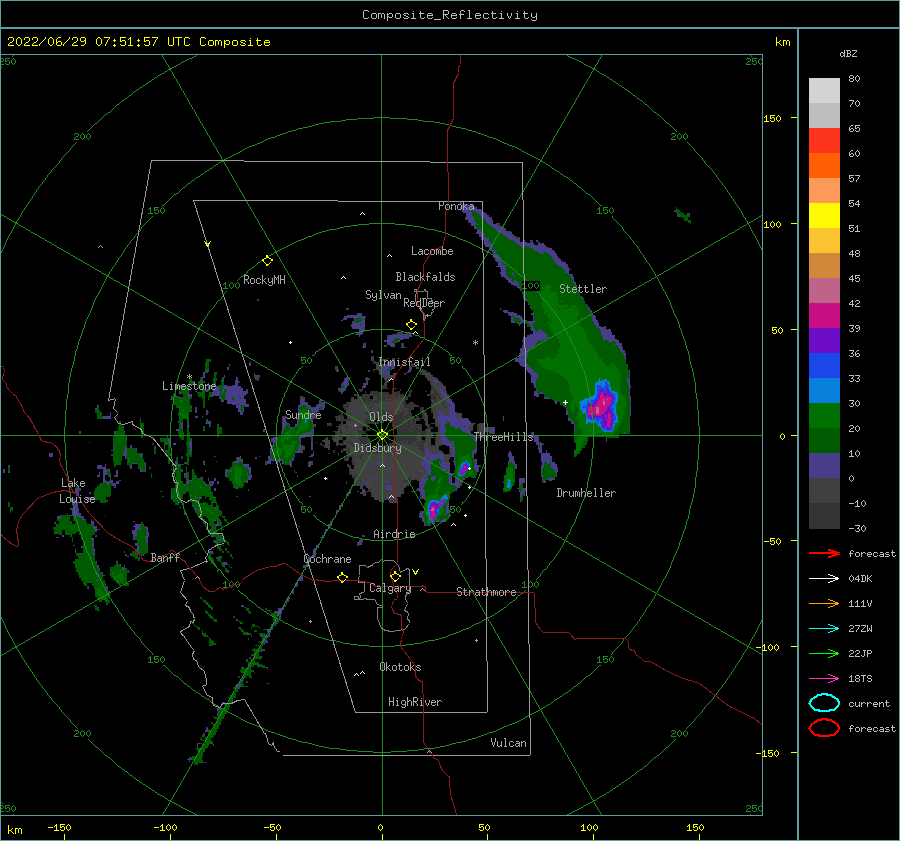Click the magenta storm core southeast of Stettler
The image size is (900, 841).
coord(601,406)
